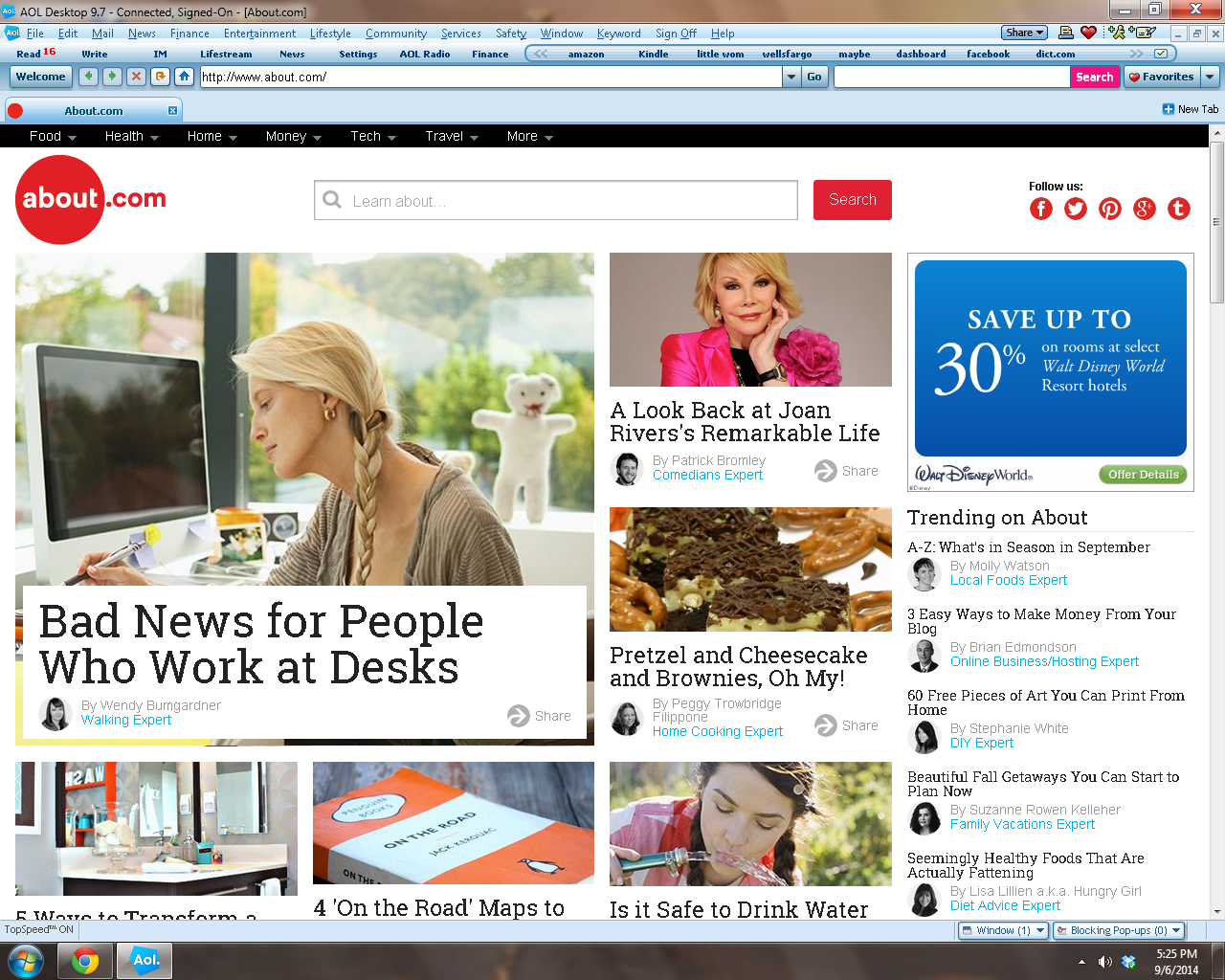Image resolution: width=1225 pixels, height=980 pixels.
Task: Share the Bad News for Desks article
Action: 539,716
